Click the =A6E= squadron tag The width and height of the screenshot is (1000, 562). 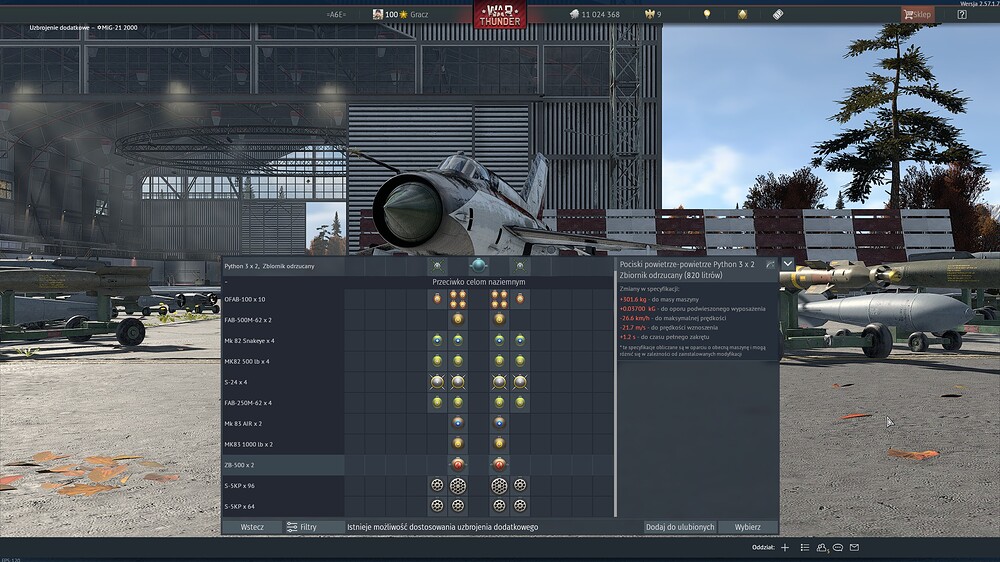click(x=335, y=14)
